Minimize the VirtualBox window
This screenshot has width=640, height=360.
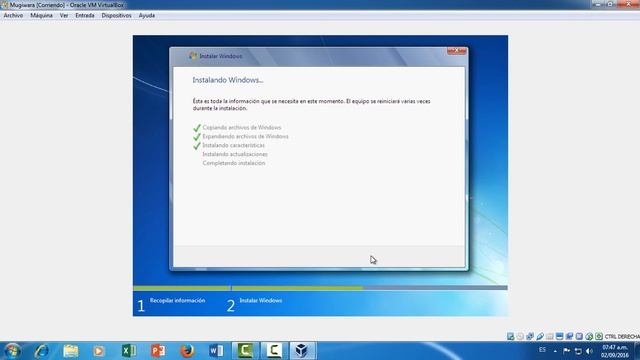click(597, 4)
